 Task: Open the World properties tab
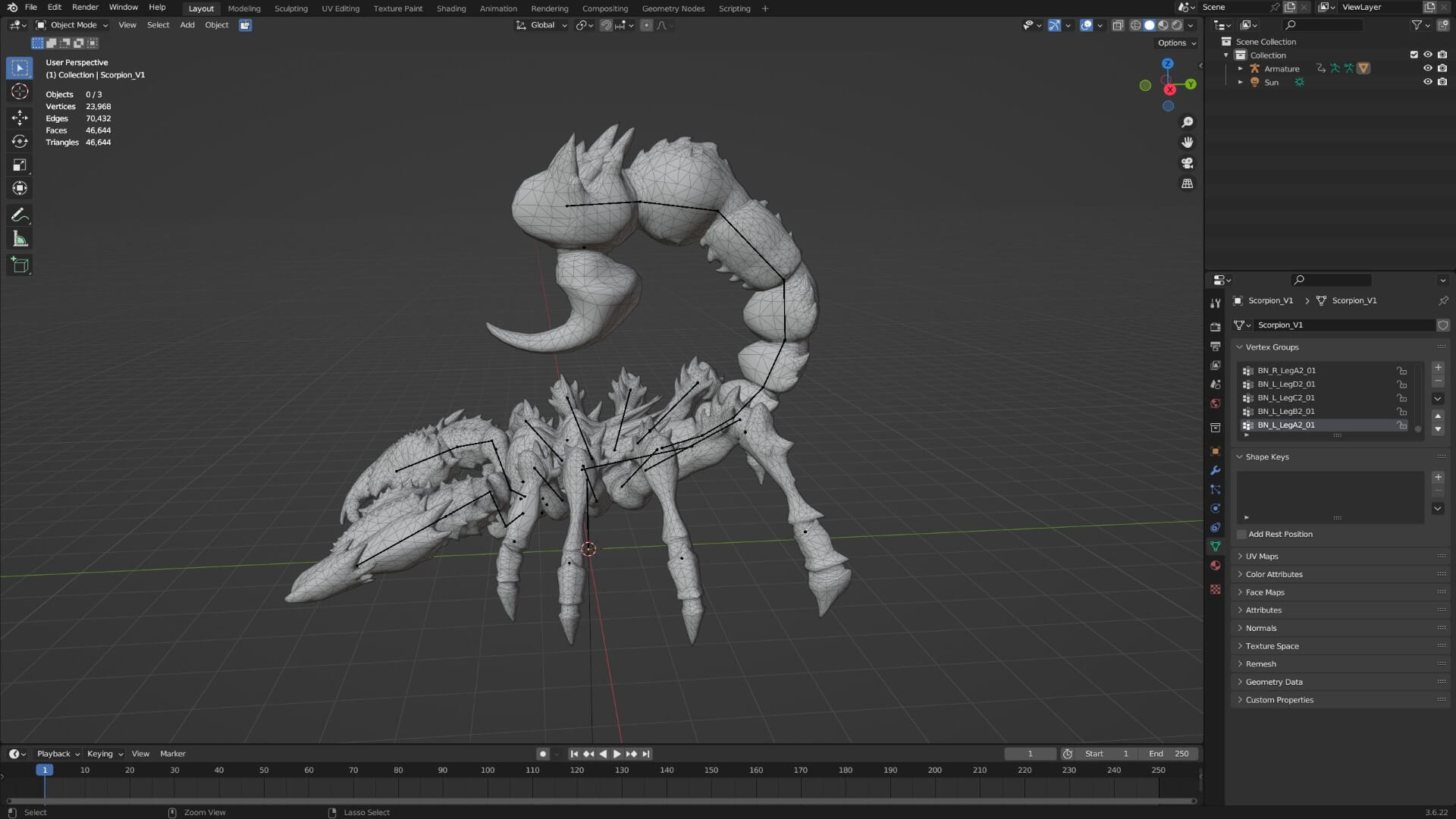tap(1216, 403)
